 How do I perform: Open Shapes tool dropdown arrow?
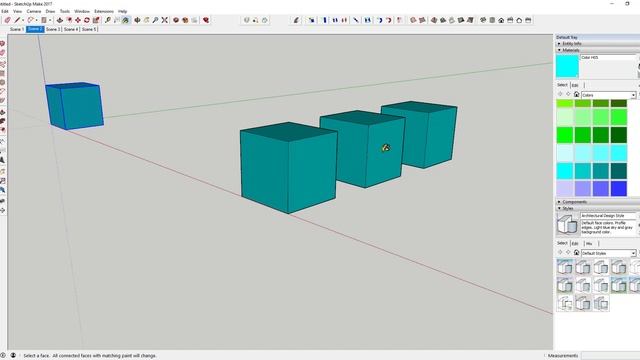click(x=50, y=20)
